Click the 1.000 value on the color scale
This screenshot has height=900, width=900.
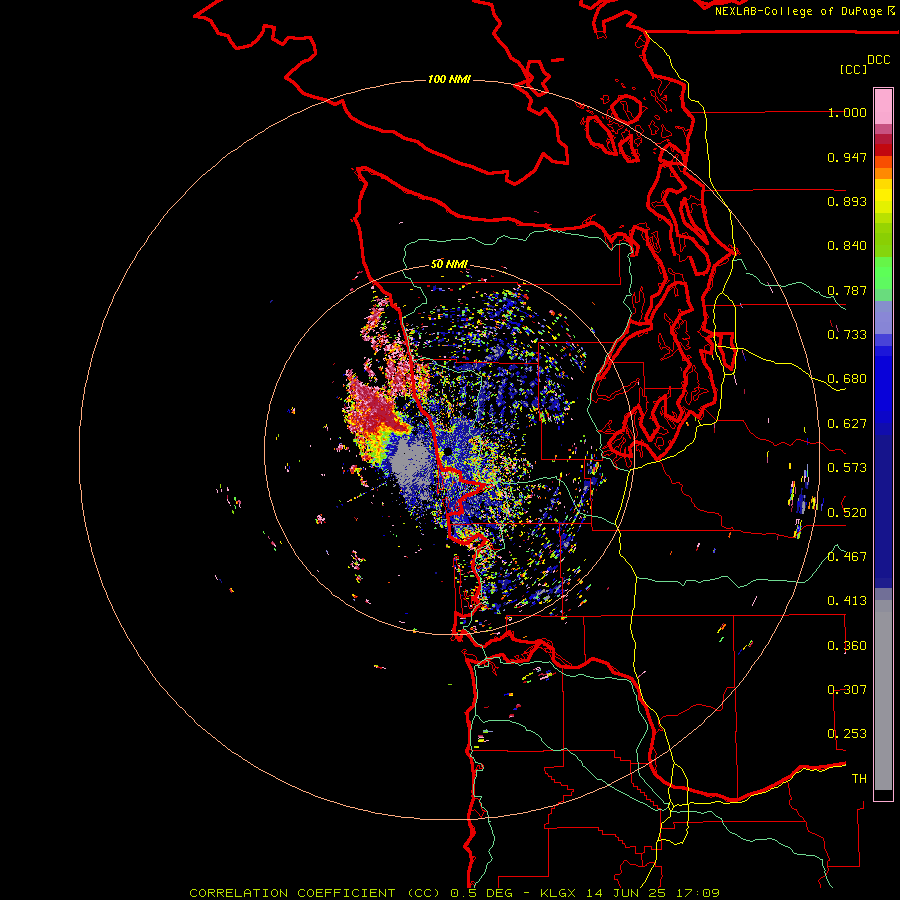pyautogui.click(x=847, y=112)
